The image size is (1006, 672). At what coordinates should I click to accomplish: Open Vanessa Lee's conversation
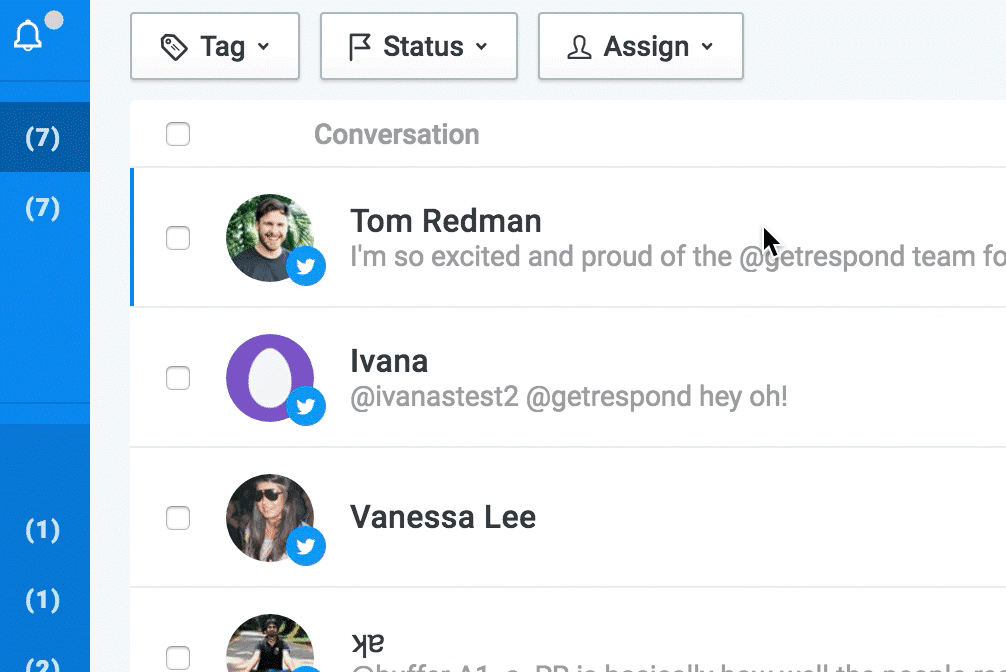[x=443, y=517]
